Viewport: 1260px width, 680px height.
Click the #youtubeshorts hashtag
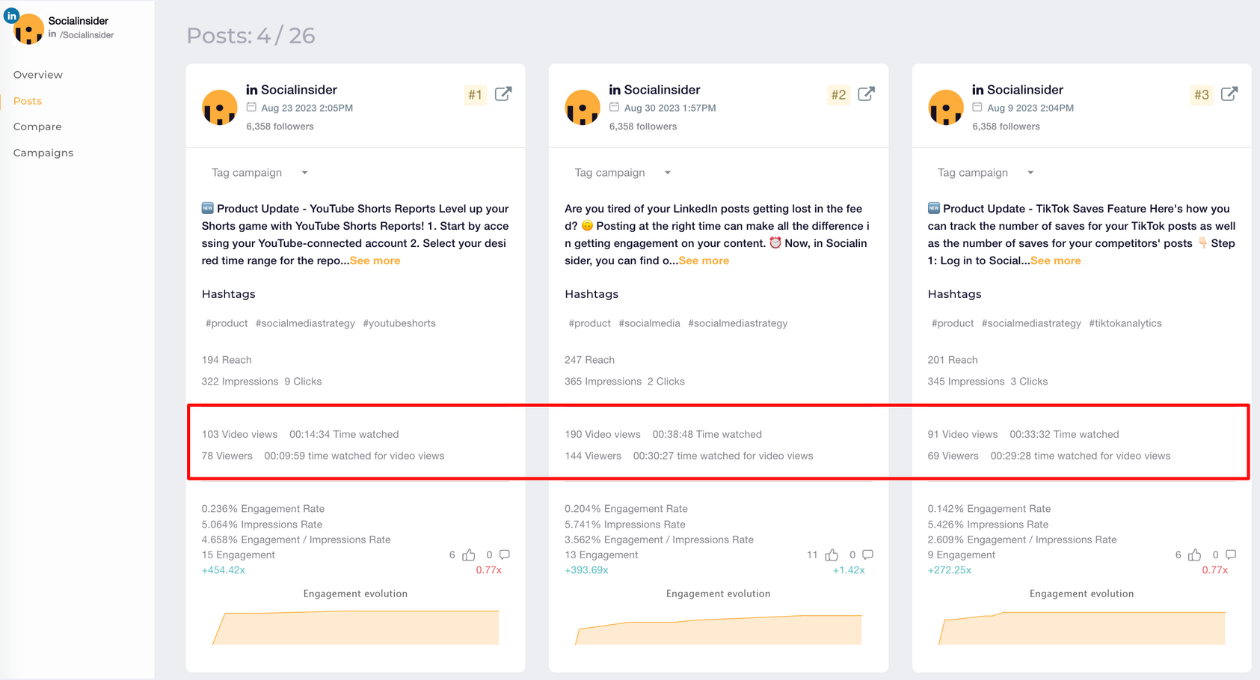tap(399, 323)
